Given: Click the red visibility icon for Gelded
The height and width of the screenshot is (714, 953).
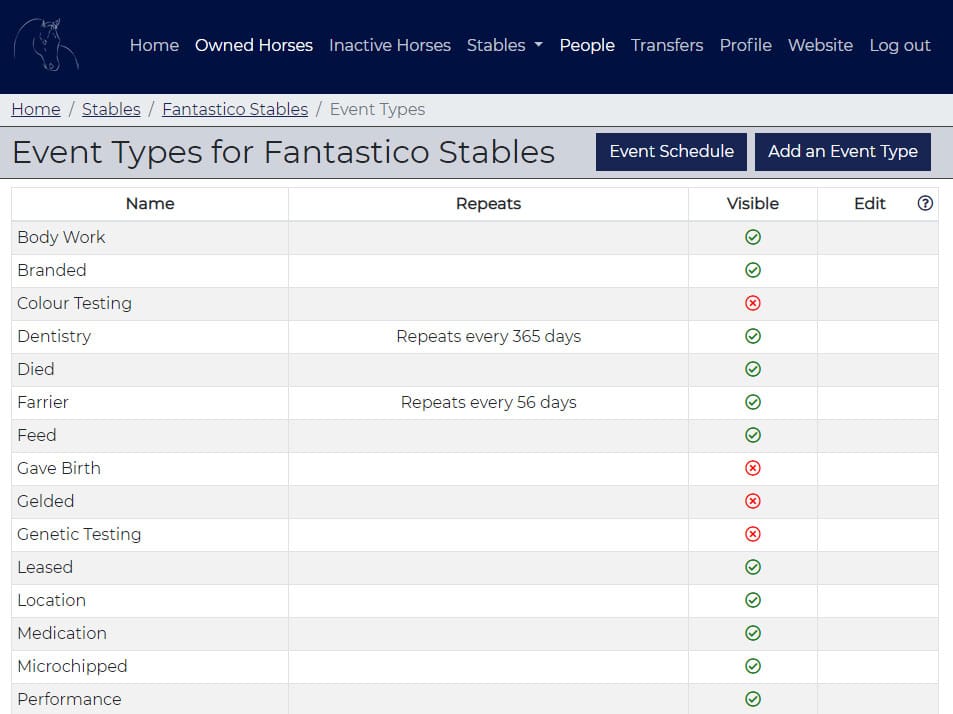Looking at the screenshot, I should tap(752, 501).
